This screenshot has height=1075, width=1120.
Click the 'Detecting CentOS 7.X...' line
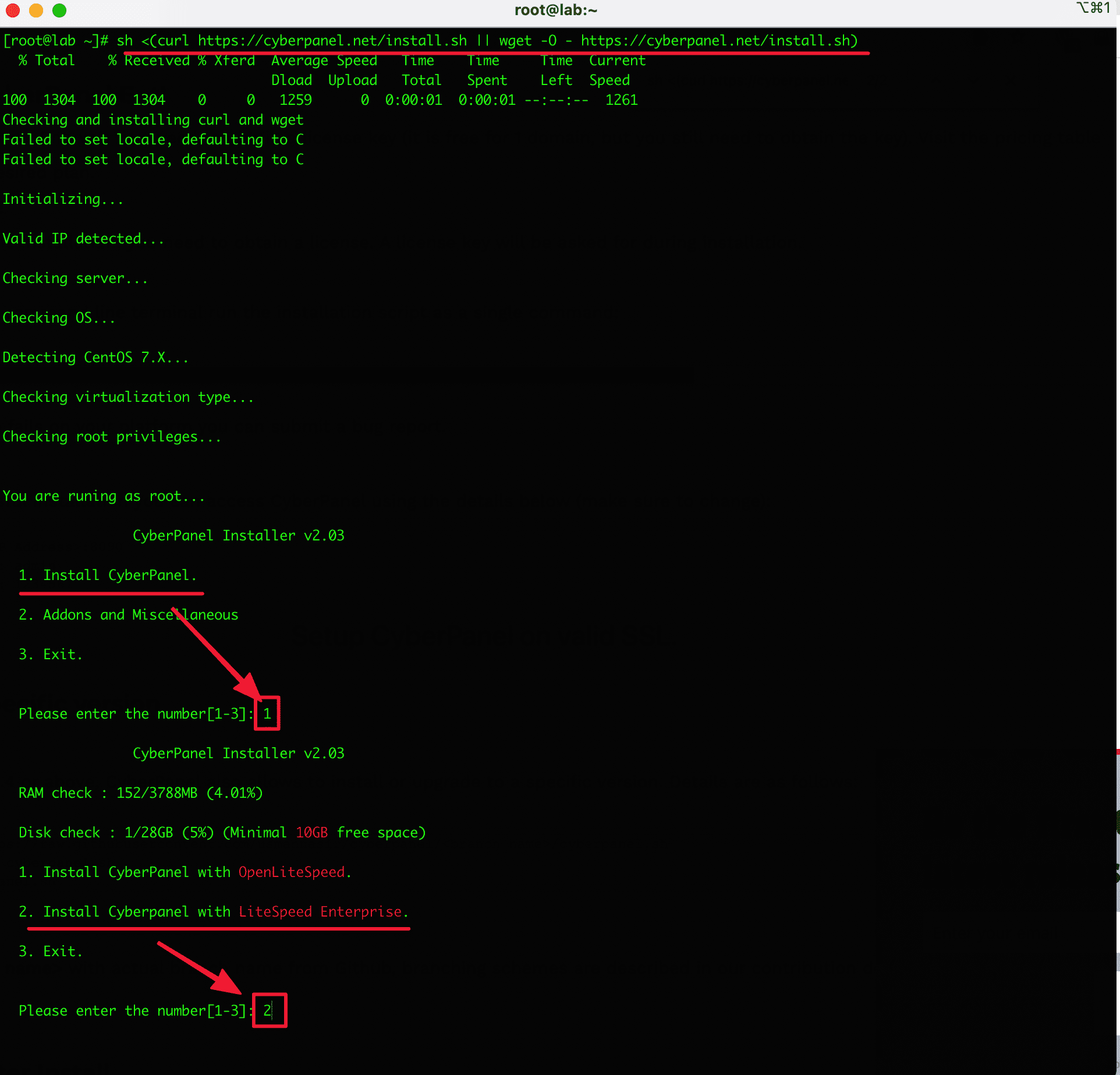coord(95,358)
